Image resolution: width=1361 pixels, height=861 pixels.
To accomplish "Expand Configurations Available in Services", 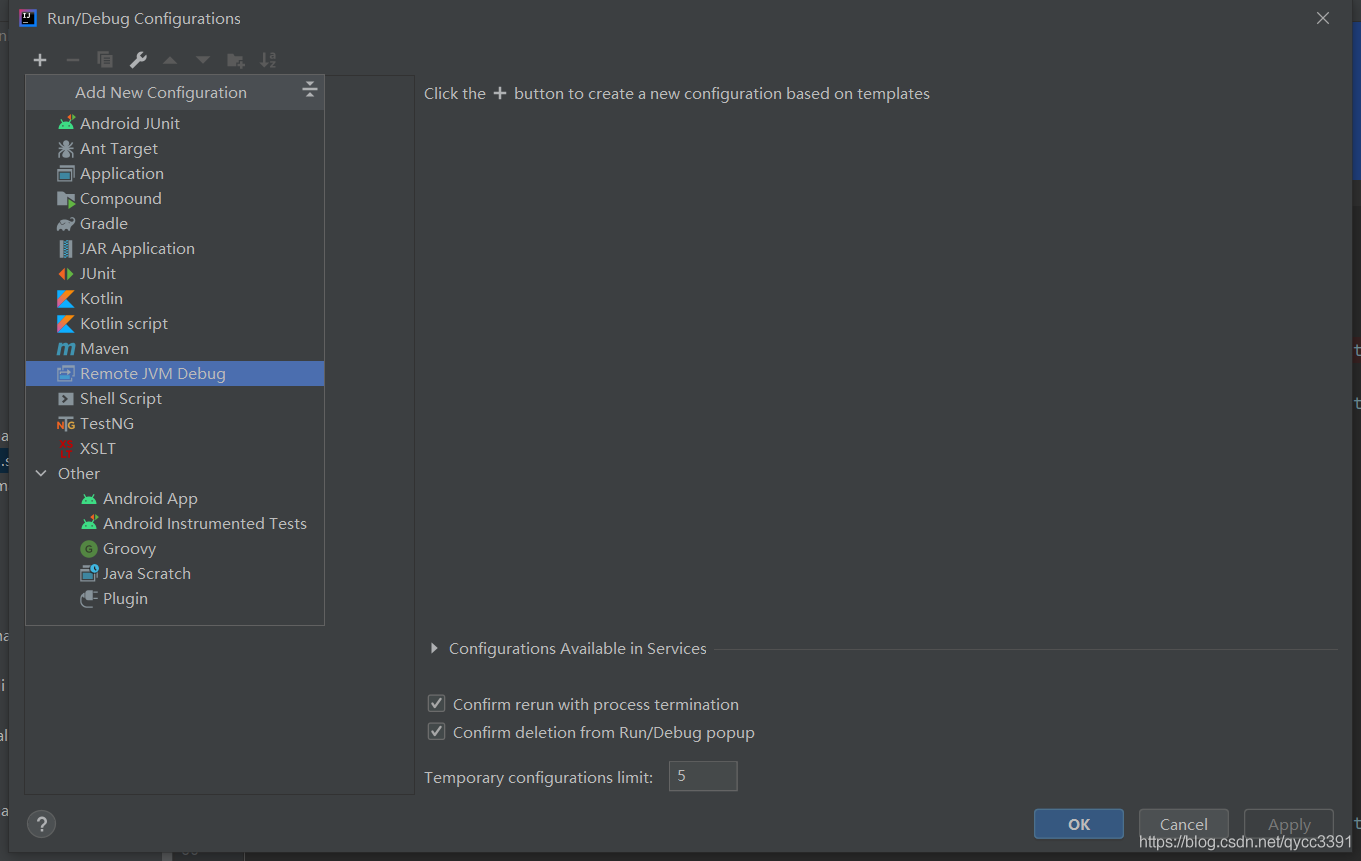I will tap(434, 648).
